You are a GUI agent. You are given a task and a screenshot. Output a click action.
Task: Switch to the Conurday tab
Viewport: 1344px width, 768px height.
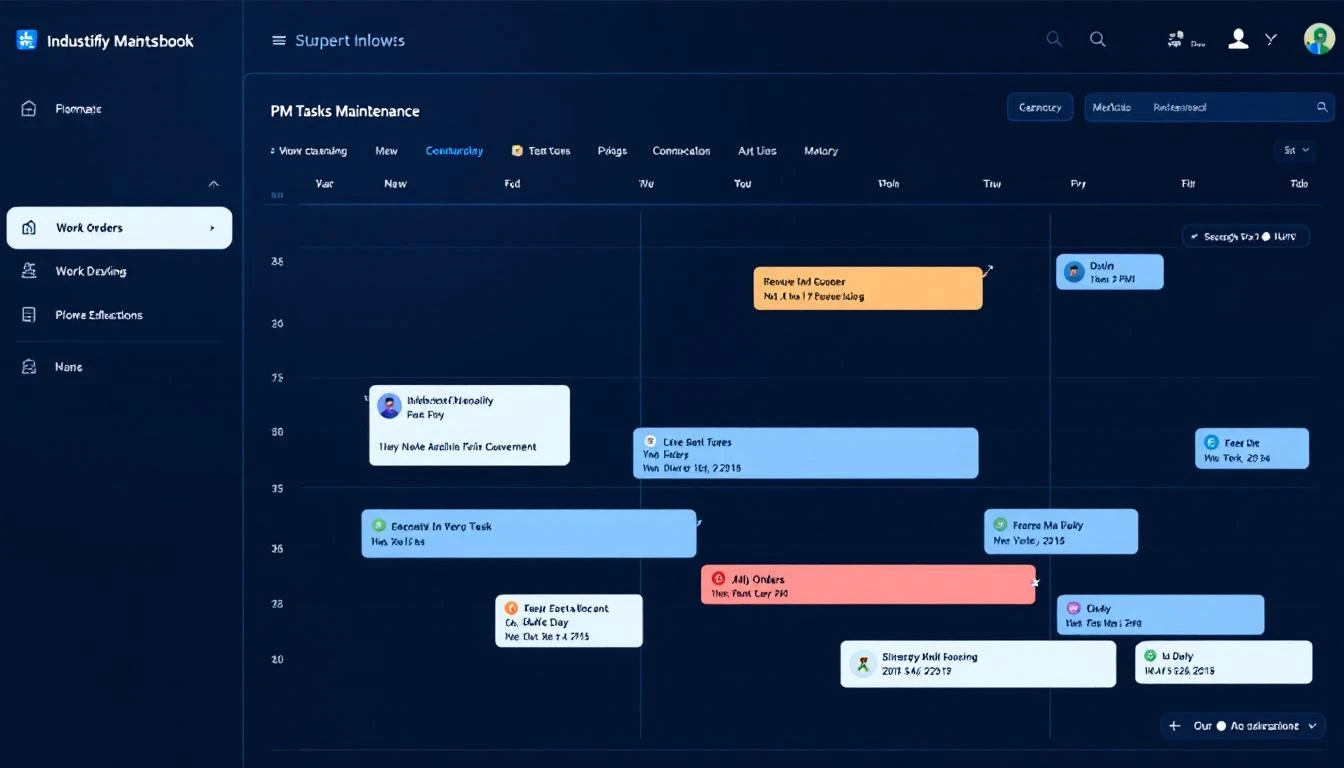point(454,151)
